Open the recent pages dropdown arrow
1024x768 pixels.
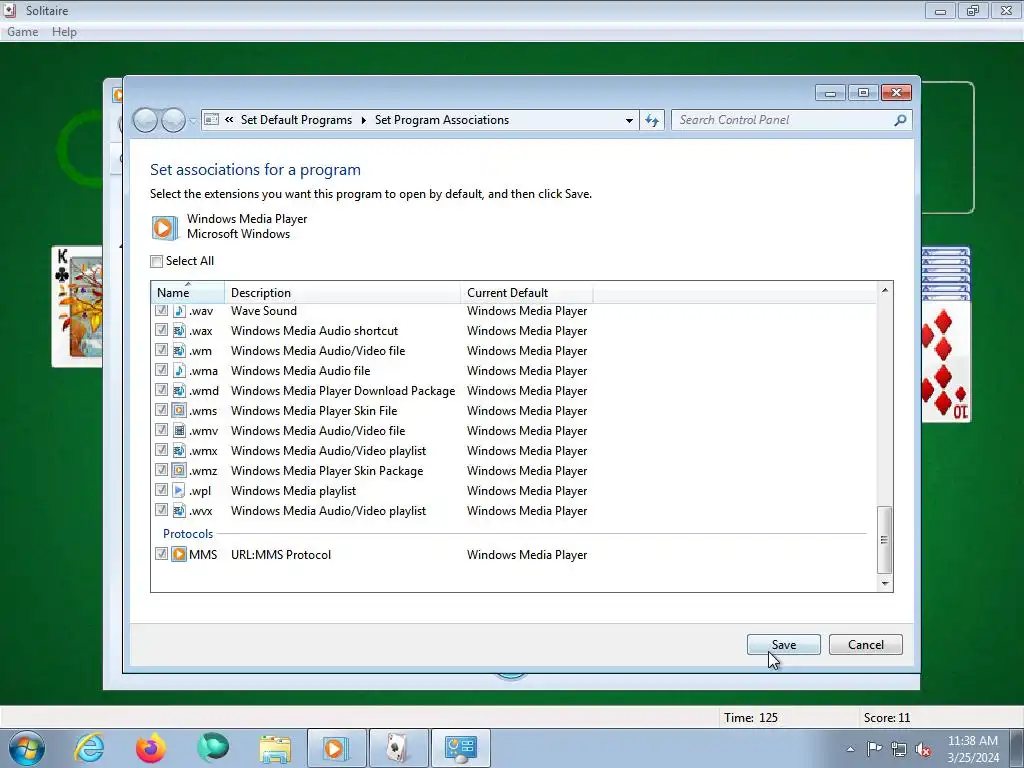coord(193,121)
